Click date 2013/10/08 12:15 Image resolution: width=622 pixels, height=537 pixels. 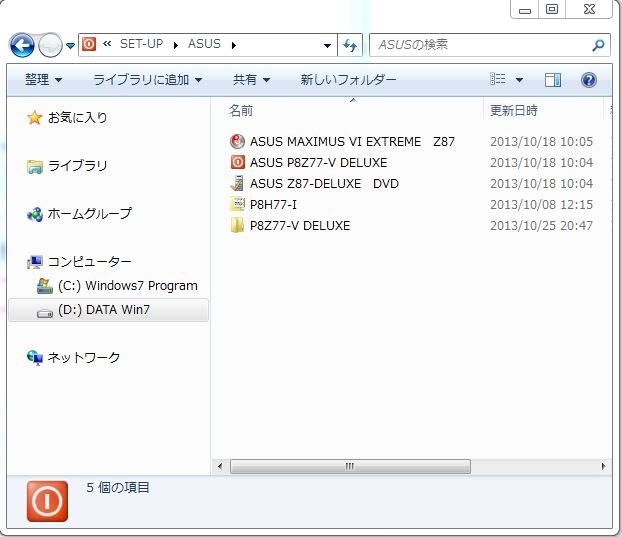point(541,205)
